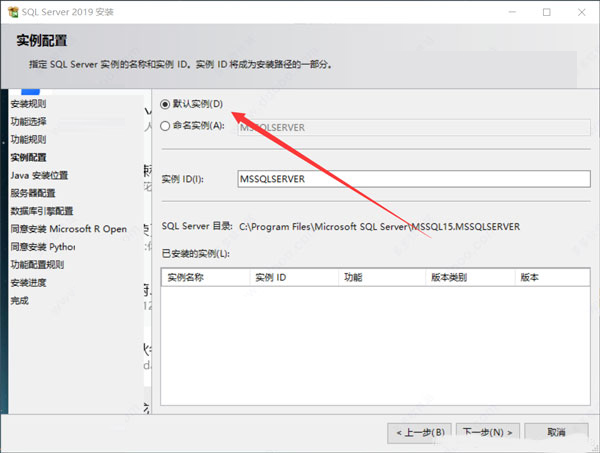Cancel setup with 取消 button
This screenshot has width=600, height=453.
click(x=556, y=433)
